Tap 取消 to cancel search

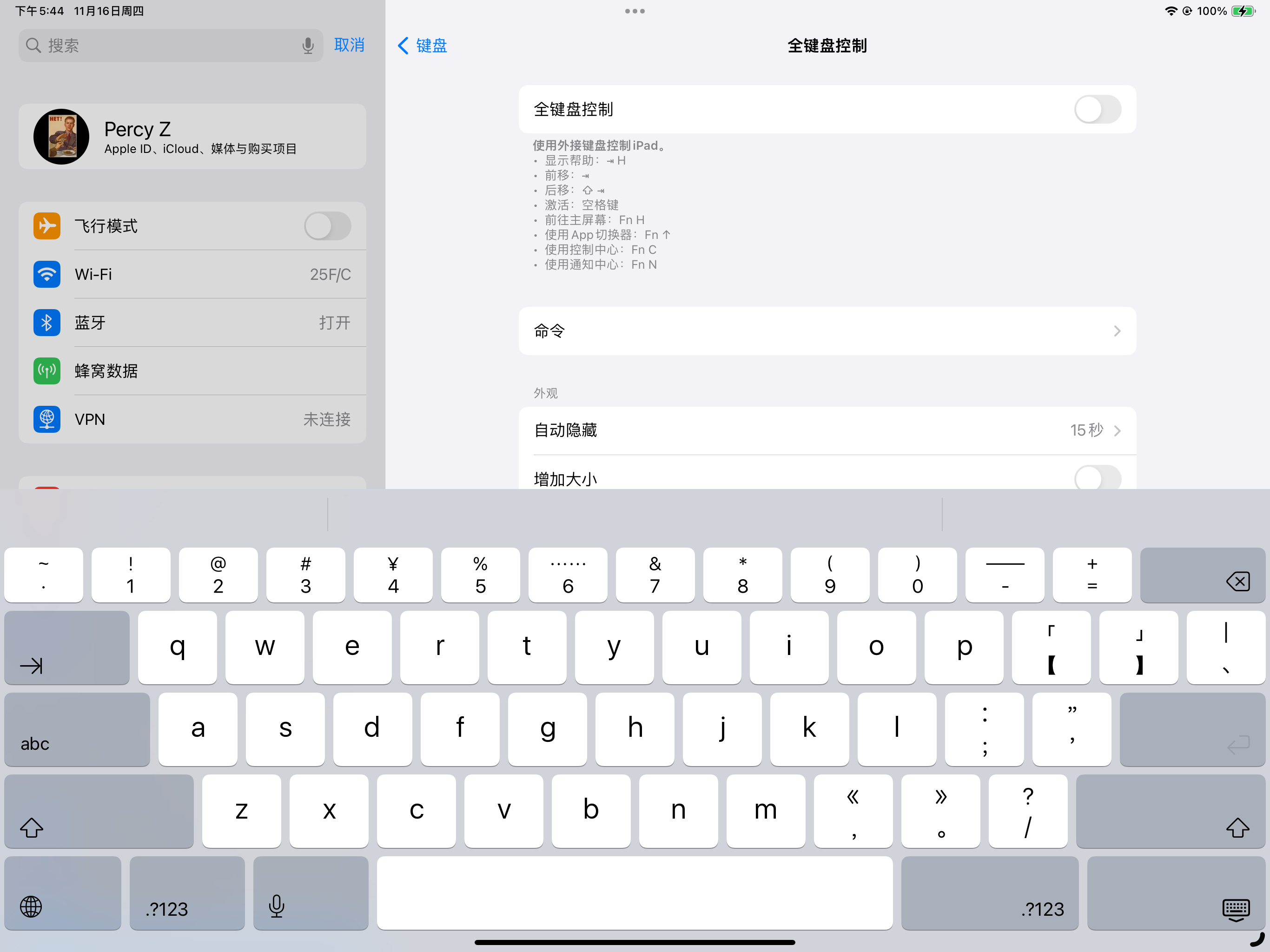(x=349, y=46)
